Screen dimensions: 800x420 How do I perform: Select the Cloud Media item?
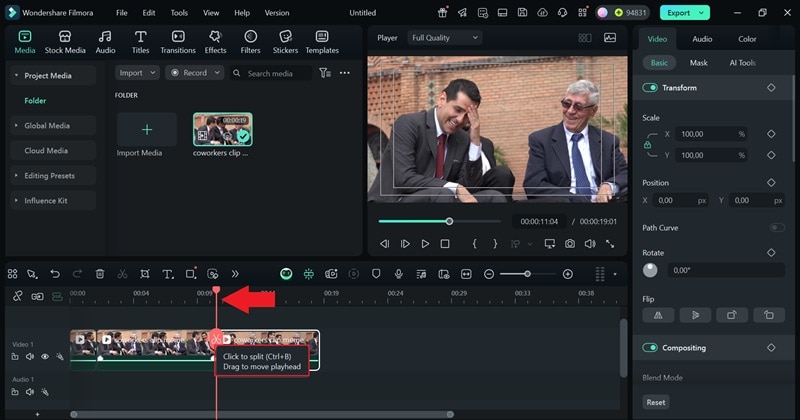[x=53, y=151]
